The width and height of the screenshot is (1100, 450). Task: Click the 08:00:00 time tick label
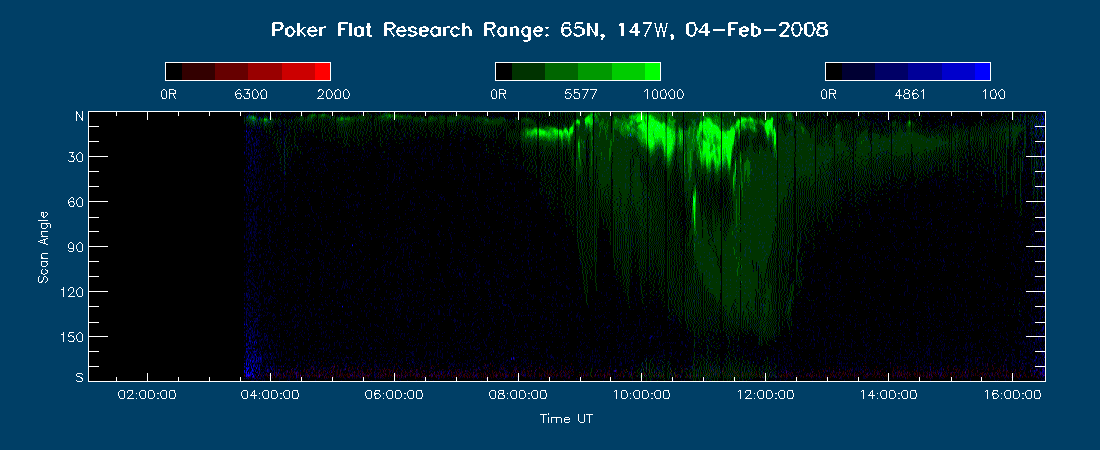[x=518, y=395]
